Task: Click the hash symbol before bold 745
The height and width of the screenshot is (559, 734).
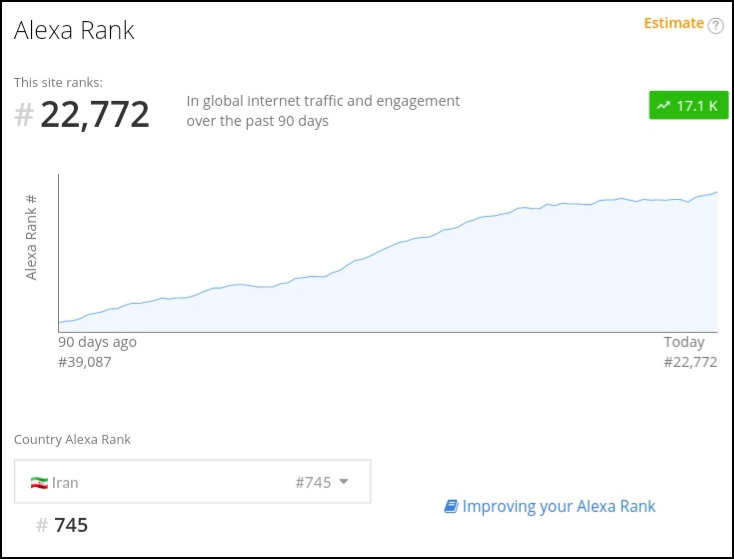Action: coord(42,525)
